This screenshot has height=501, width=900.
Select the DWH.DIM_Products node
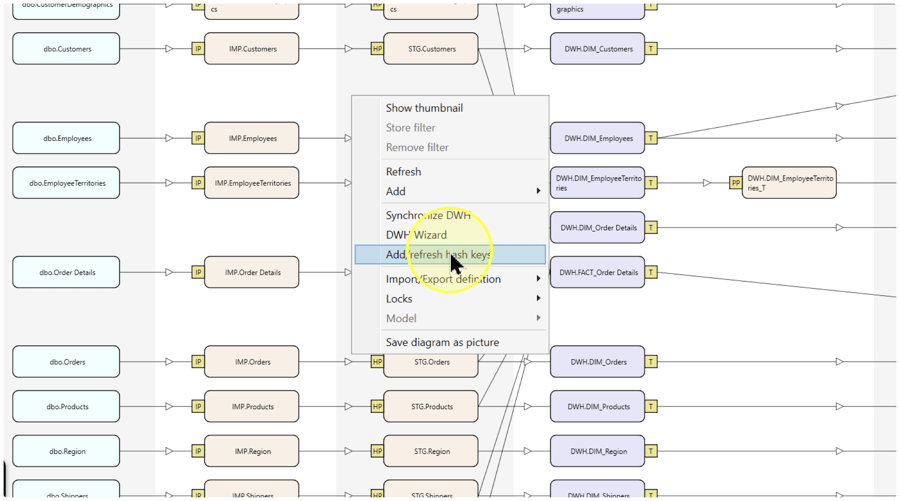point(598,406)
